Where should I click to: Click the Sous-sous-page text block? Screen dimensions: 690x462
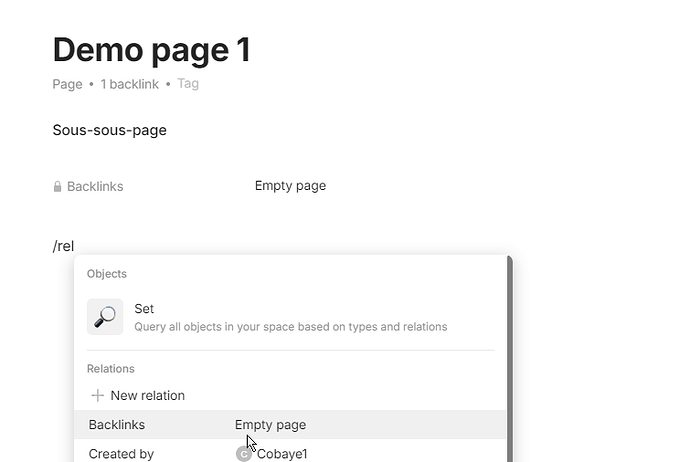[110, 130]
